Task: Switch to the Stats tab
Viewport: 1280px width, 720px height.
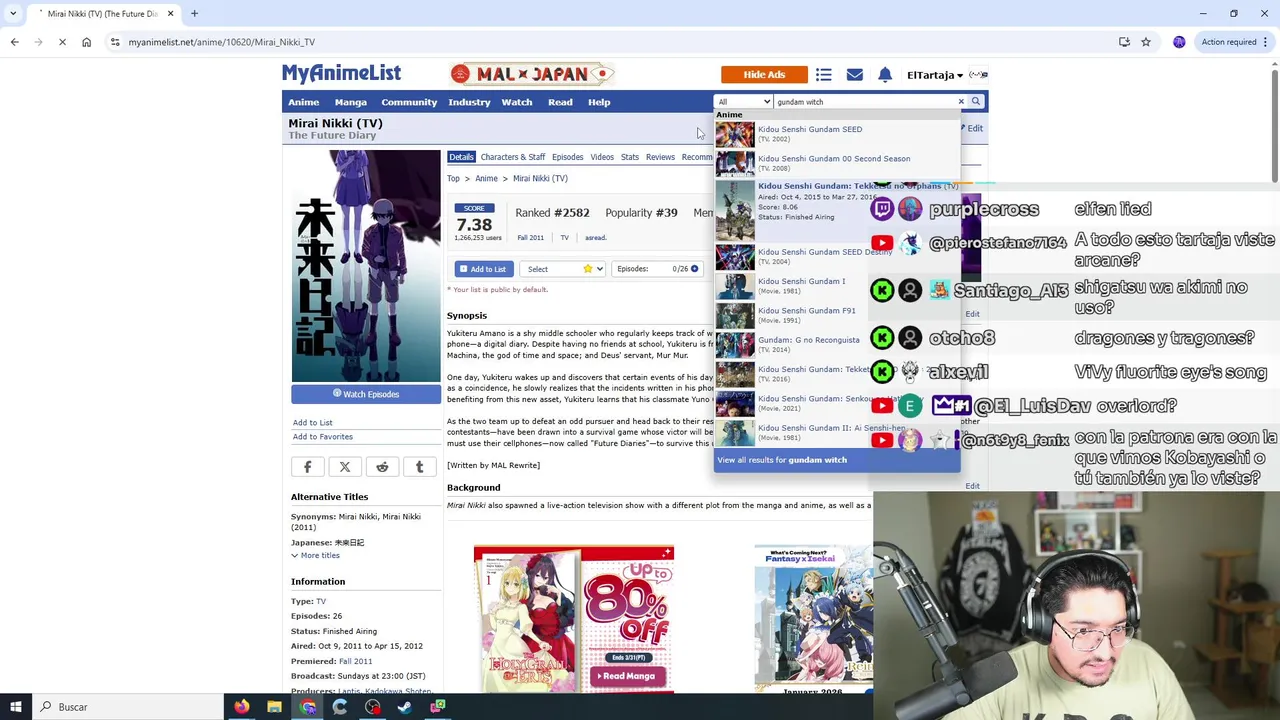Action: click(x=630, y=157)
